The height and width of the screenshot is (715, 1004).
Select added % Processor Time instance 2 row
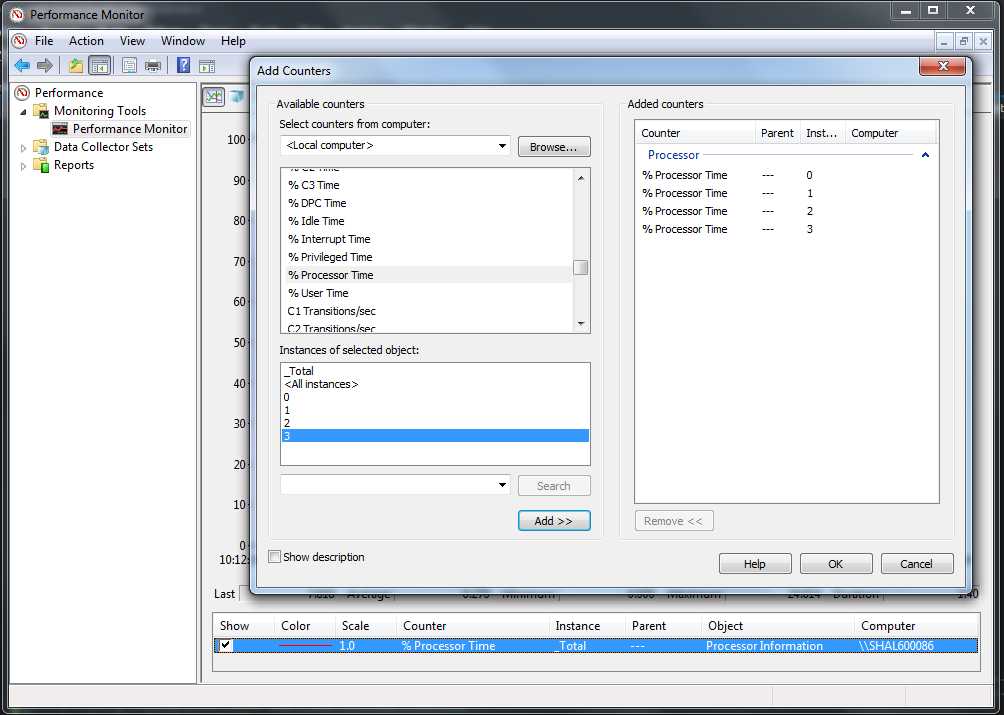tap(786, 211)
